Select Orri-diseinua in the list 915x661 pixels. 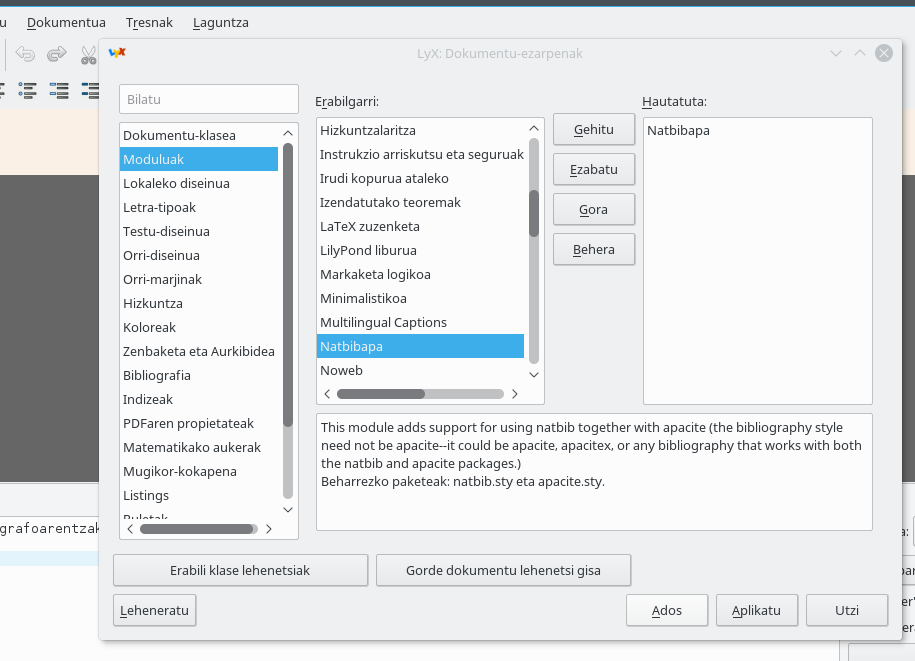(x=198, y=255)
